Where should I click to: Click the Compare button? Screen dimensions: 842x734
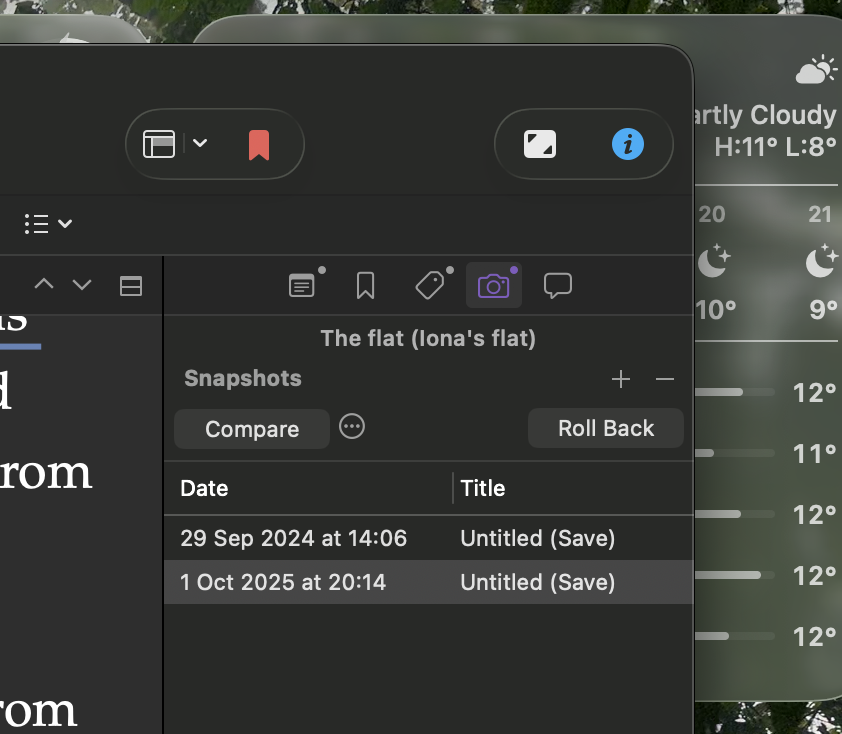tap(252, 429)
